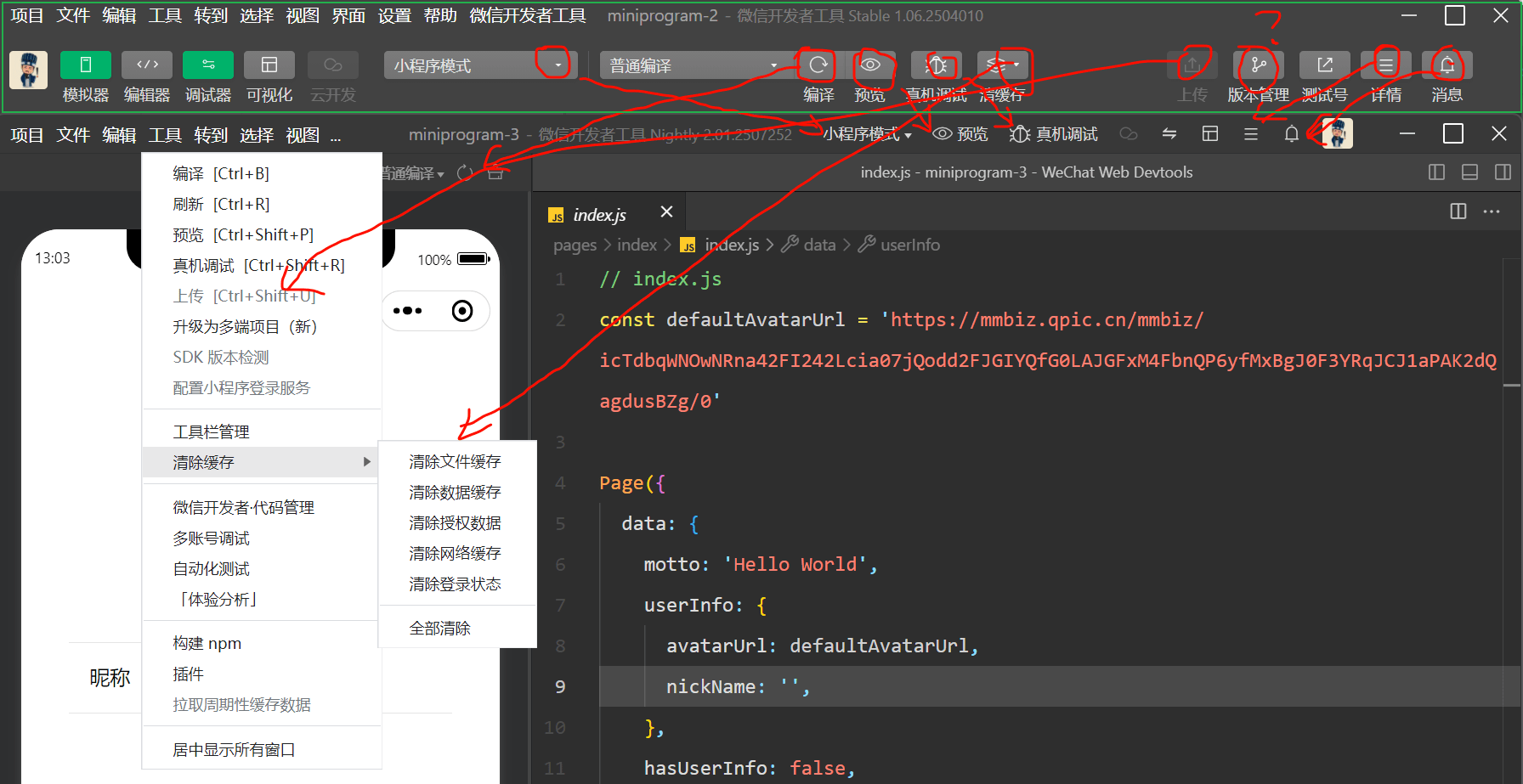Click the 消息 bell icon in top toolbar
Screen dimensions: 1523x784
[1447, 65]
